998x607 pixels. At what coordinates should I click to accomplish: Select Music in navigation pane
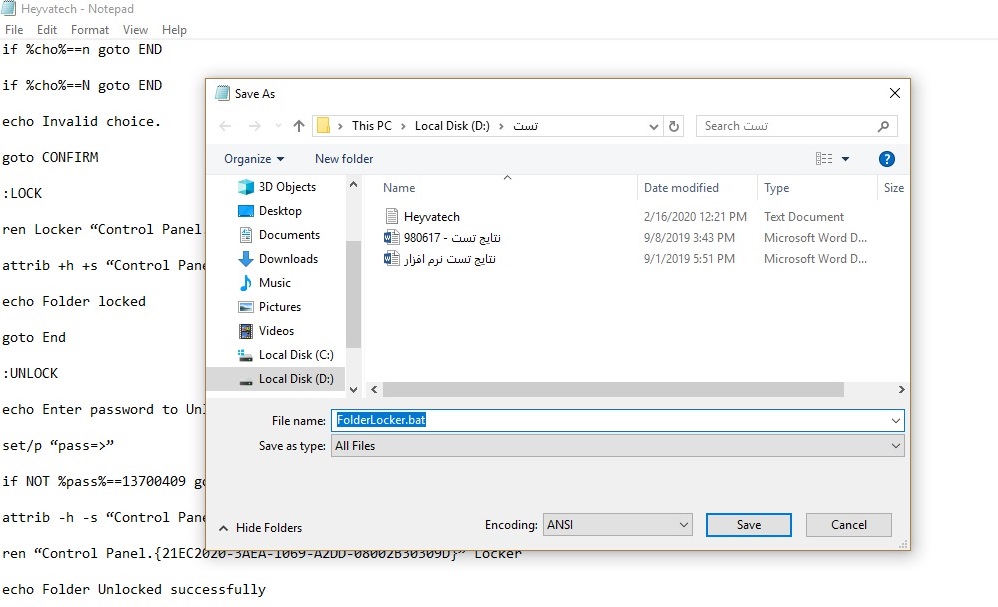pyautogui.click(x=264, y=283)
